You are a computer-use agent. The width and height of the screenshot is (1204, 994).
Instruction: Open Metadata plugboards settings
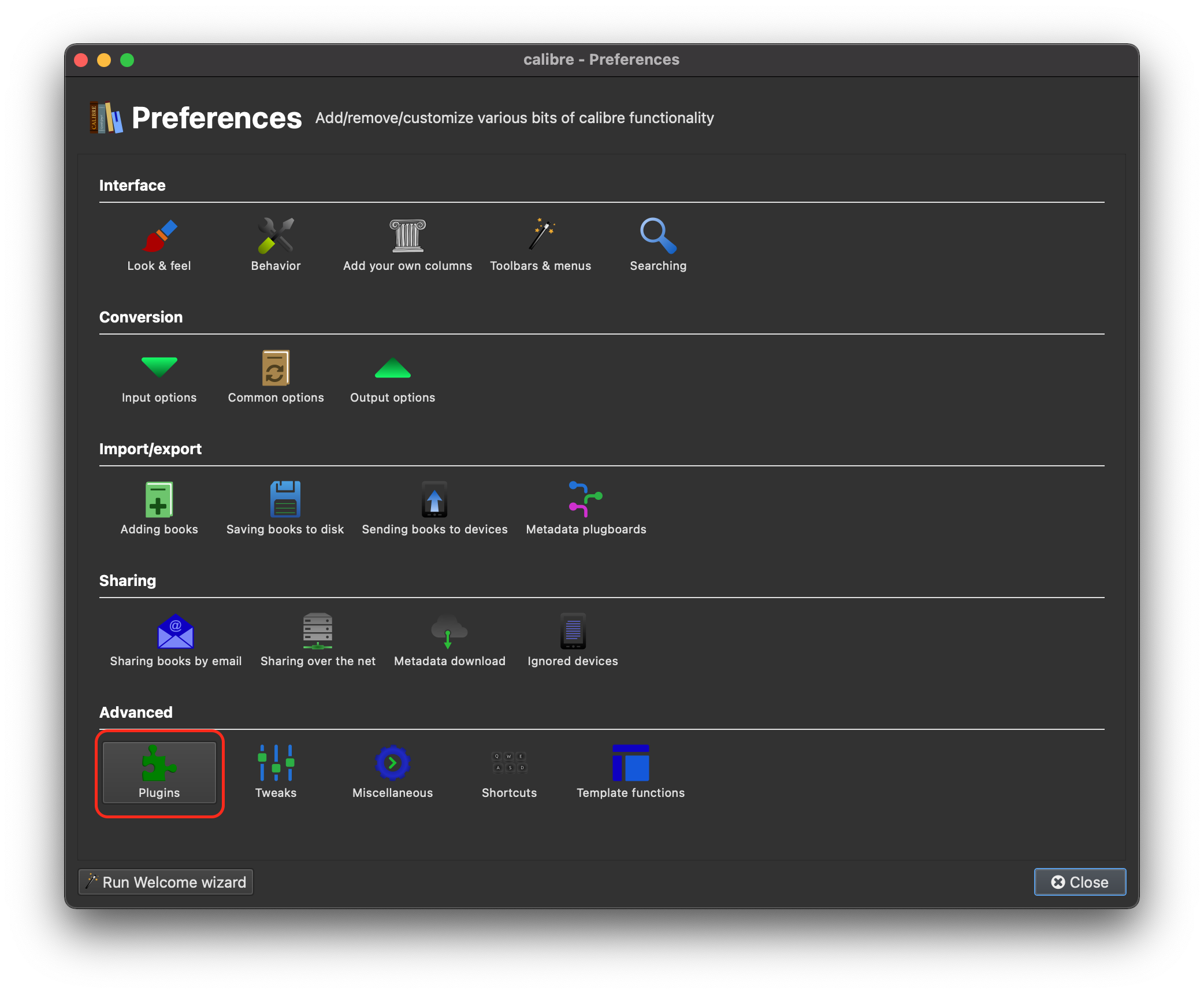point(586,507)
